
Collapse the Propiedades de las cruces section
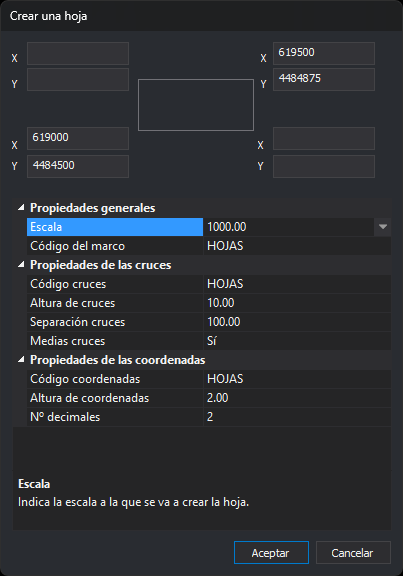[21, 264]
